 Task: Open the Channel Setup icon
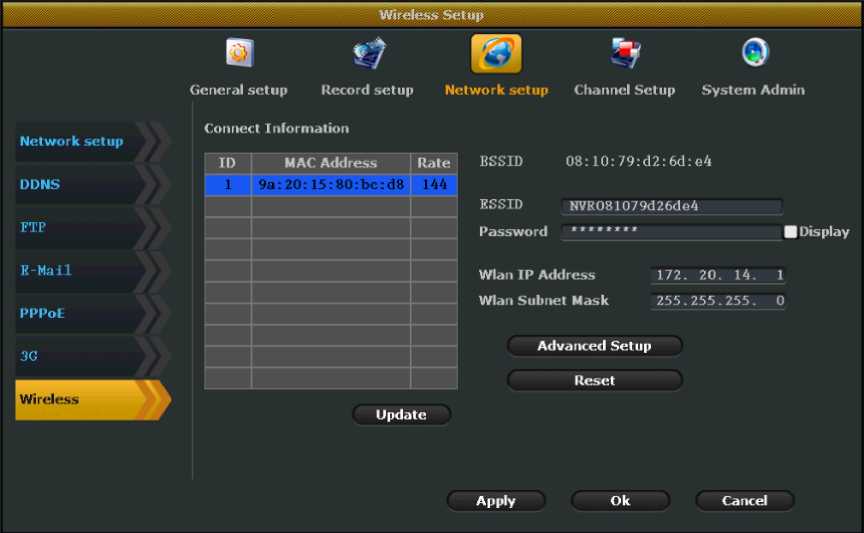(x=625, y=54)
